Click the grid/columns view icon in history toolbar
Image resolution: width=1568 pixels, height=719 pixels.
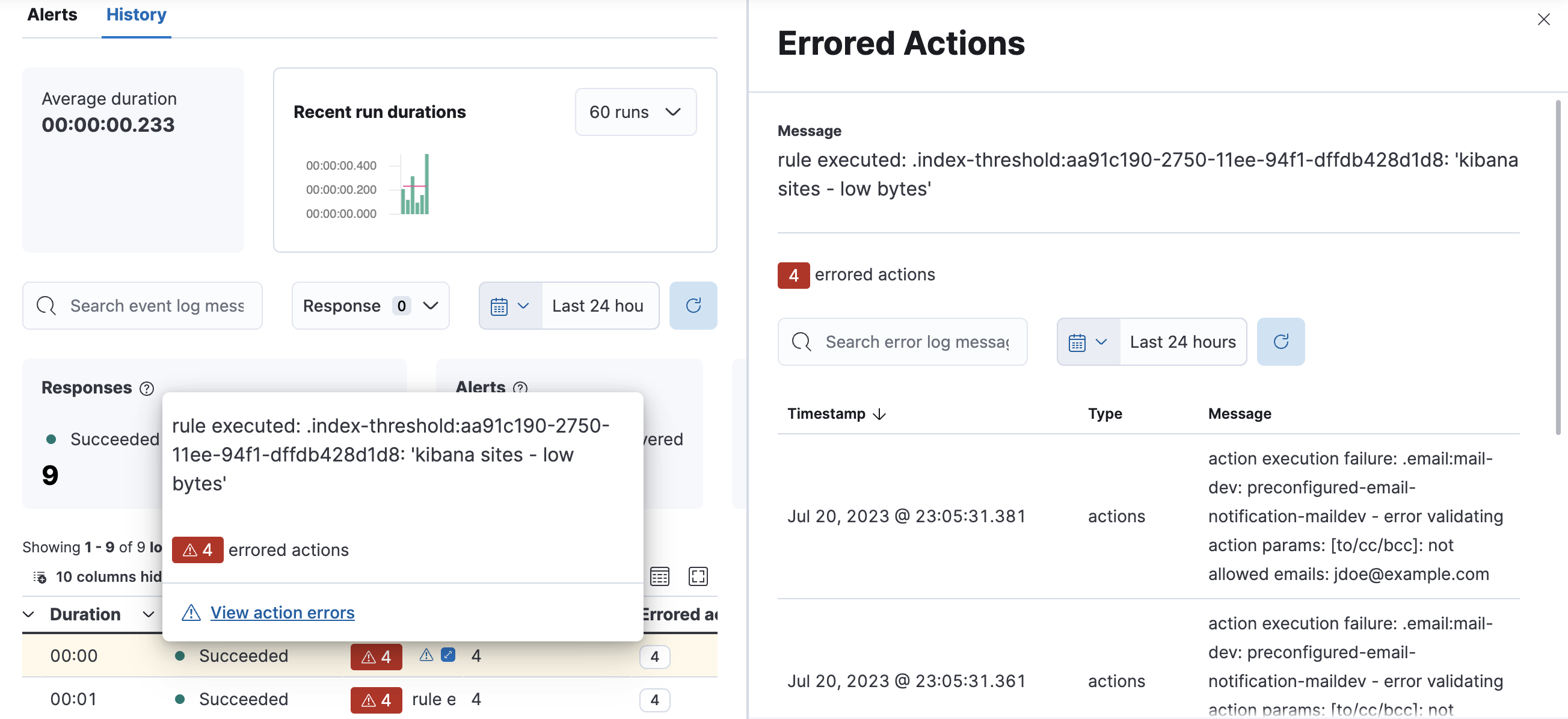(660, 577)
